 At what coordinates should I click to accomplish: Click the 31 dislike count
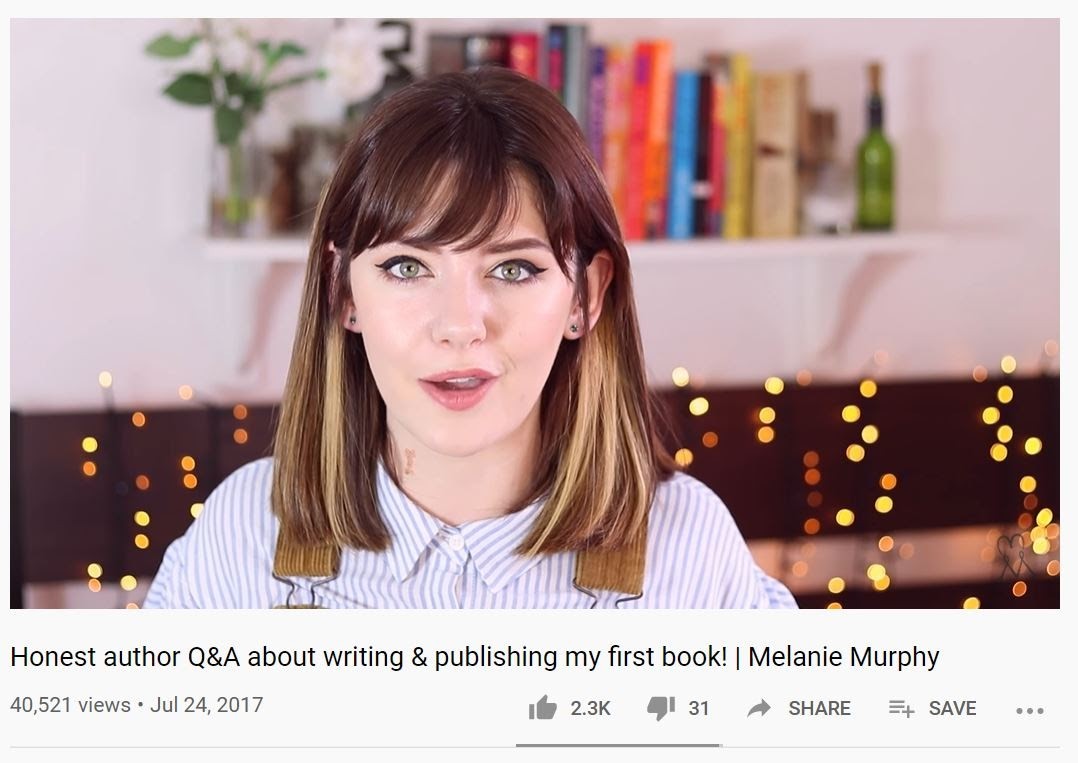pyautogui.click(x=698, y=708)
